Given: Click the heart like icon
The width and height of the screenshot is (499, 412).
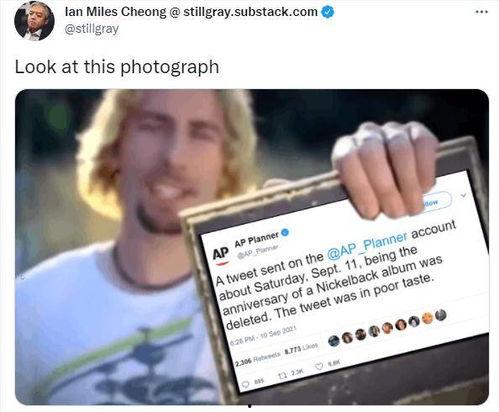Looking at the screenshot, I should (319, 367).
